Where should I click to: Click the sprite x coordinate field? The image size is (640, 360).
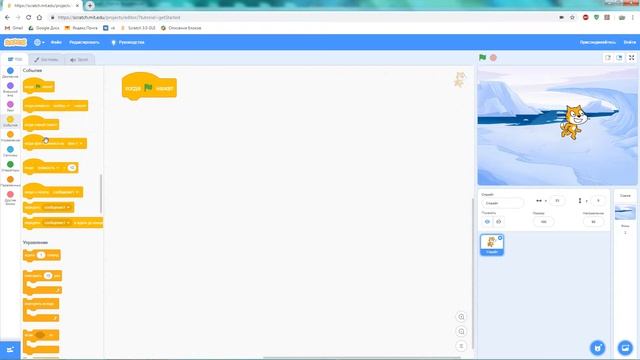[x=557, y=201]
